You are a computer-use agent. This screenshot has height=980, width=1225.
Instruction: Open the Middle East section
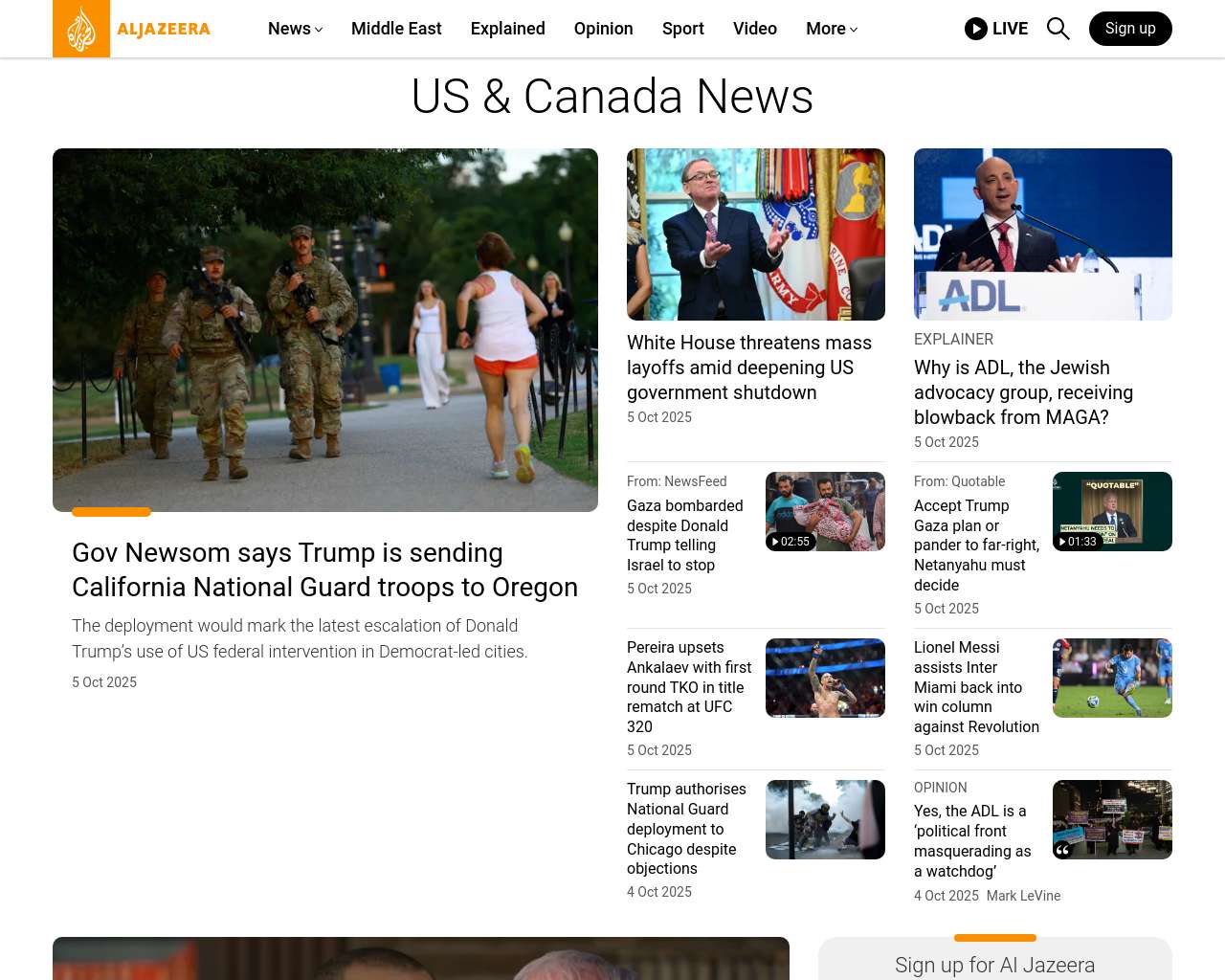pos(396,29)
